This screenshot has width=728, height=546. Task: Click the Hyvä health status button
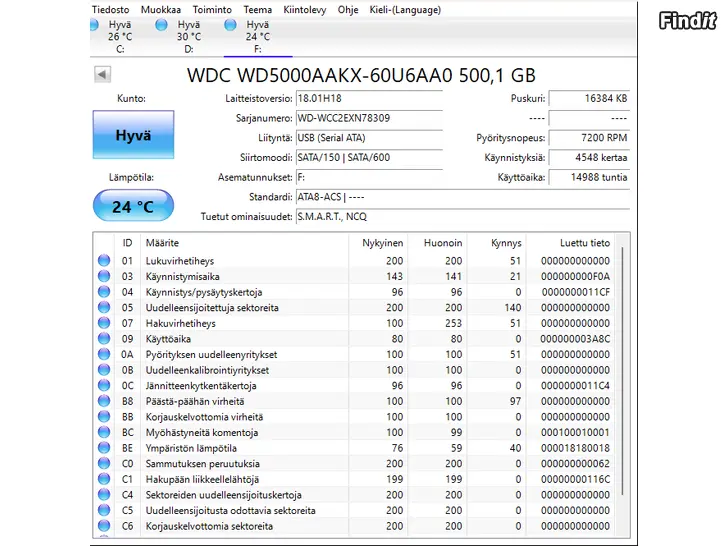point(133,135)
